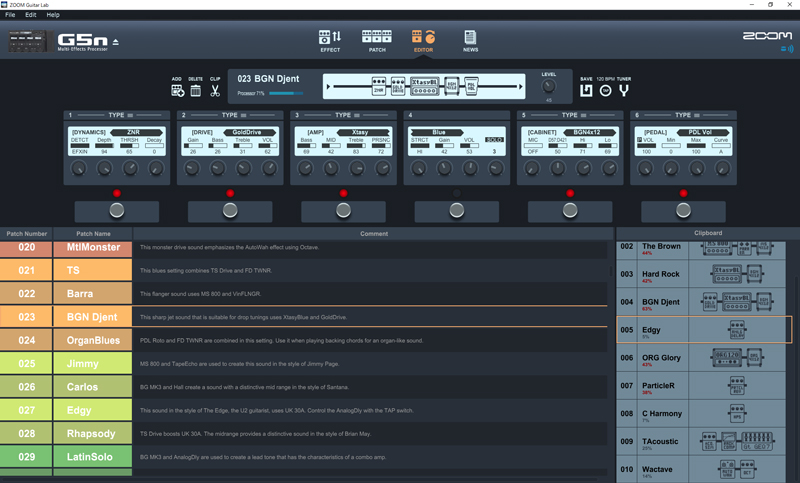Screen dimensions: 800x483
Task: Click previous effect arrow beside GoldDrive
Action: pyautogui.click(x=227, y=132)
